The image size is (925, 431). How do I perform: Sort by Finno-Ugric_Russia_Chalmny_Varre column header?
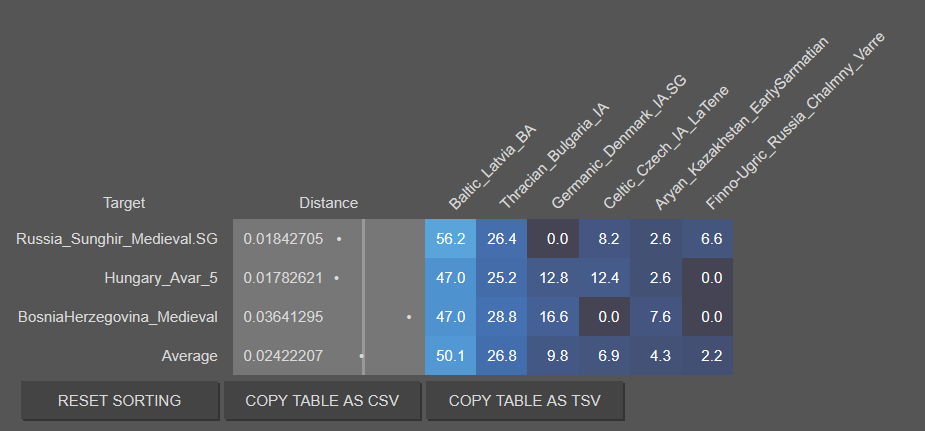click(795, 121)
